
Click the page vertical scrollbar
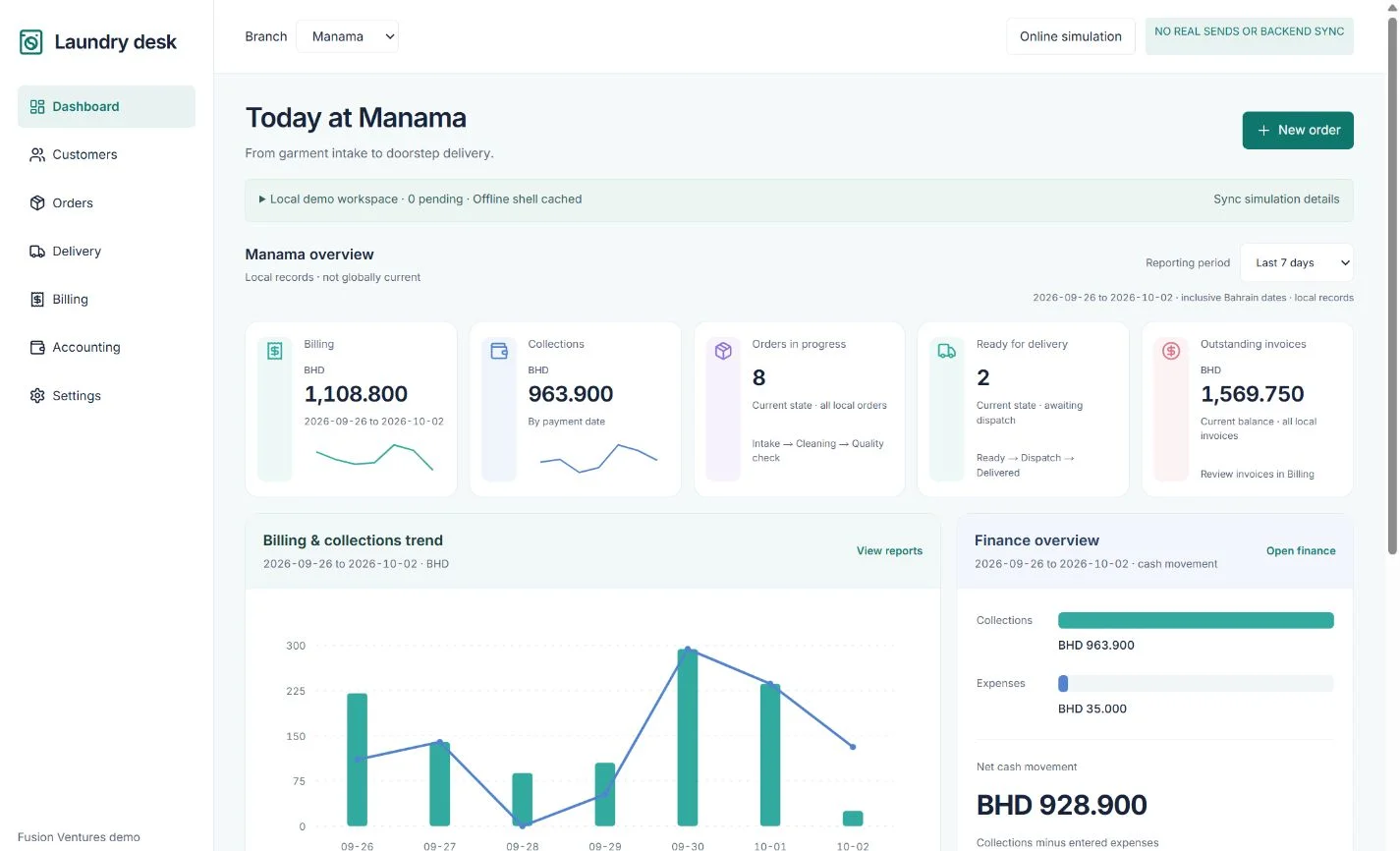click(1392, 285)
